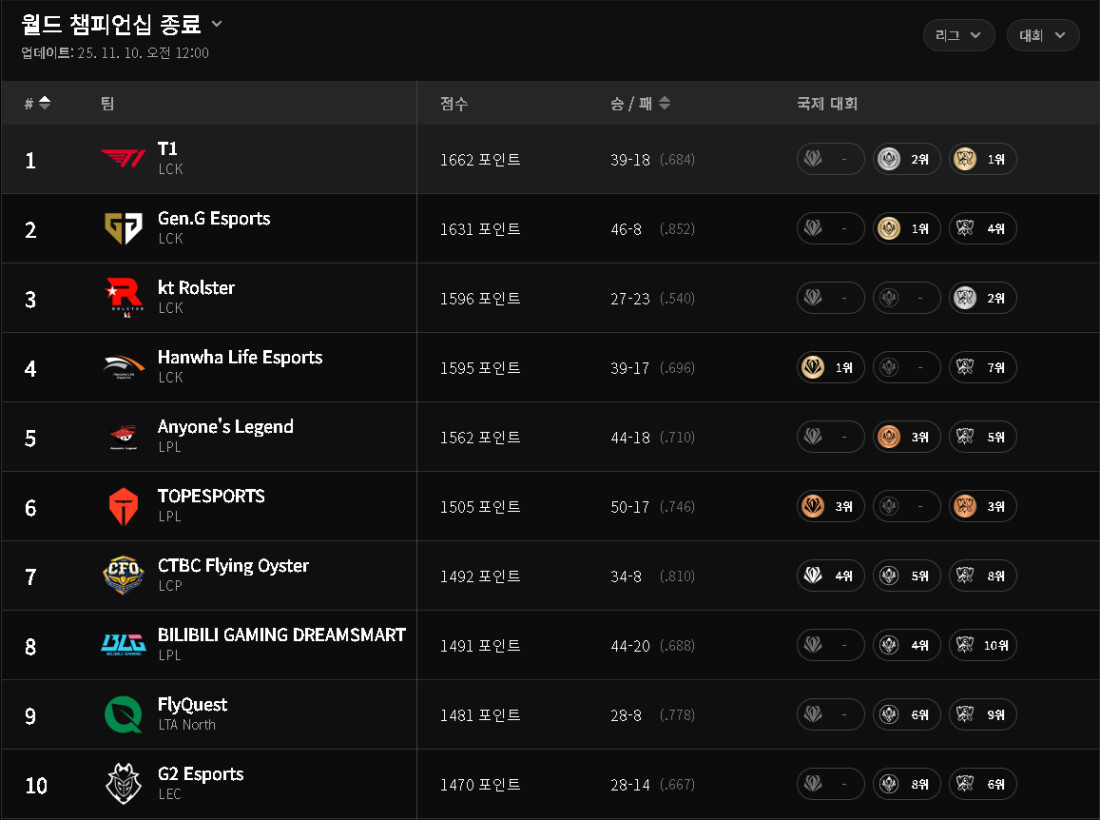The width and height of the screenshot is (1100, 820).
Task: Click the Hanwha Life Esports logo
Action: pyautogui.click(x=123, y=368)
